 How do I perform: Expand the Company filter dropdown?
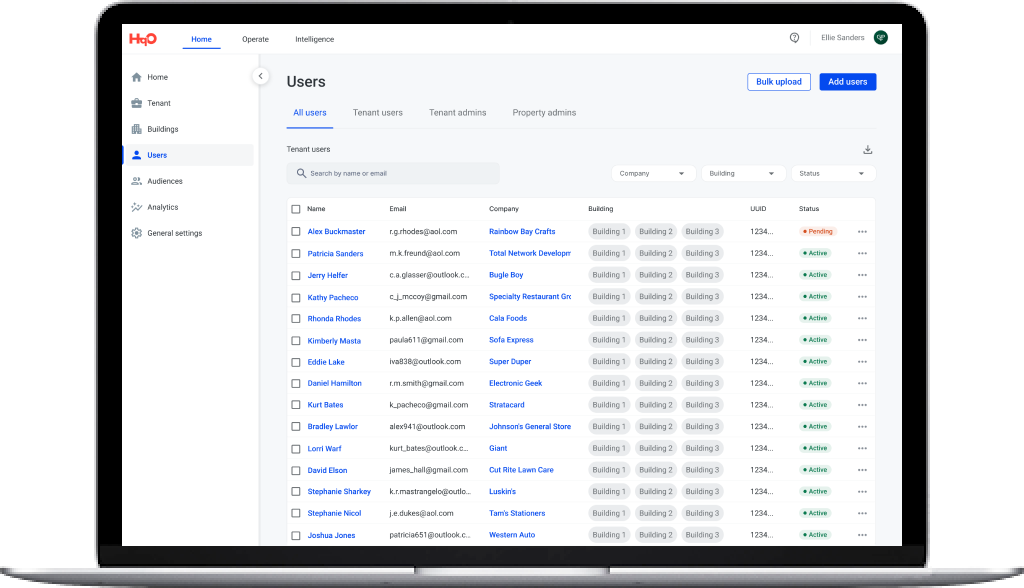tap(654, 174)
